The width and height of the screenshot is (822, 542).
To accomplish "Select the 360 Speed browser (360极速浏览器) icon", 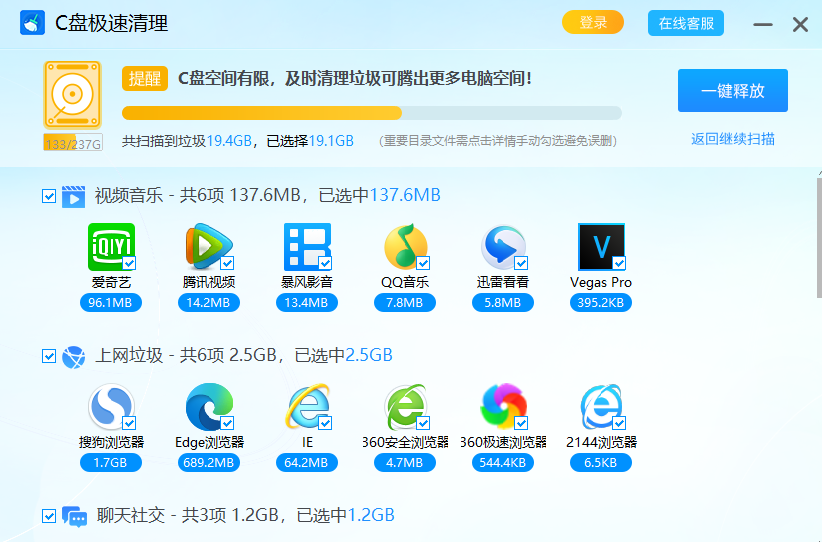I will tap(503, 408).
